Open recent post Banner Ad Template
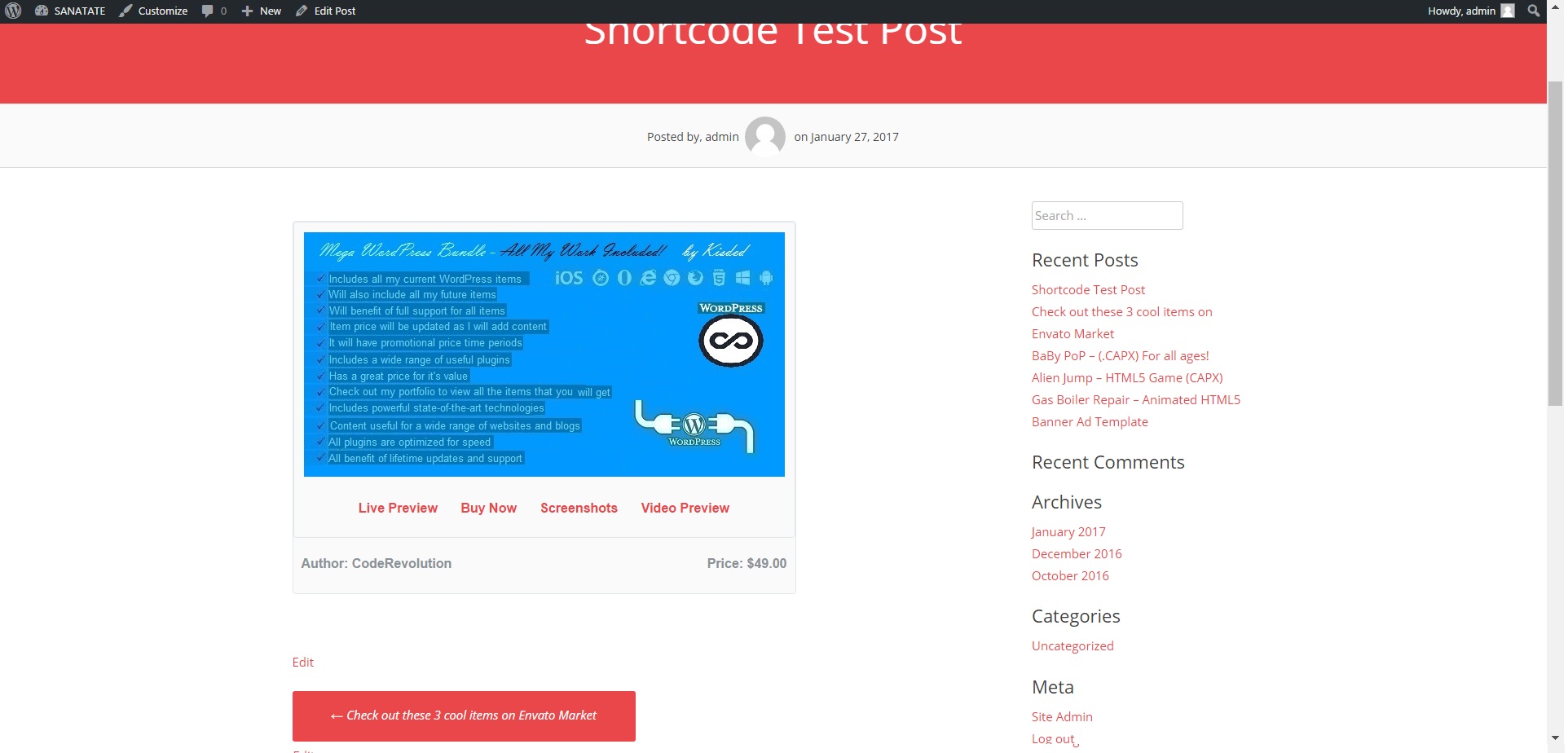 (x=1090, y=421)
